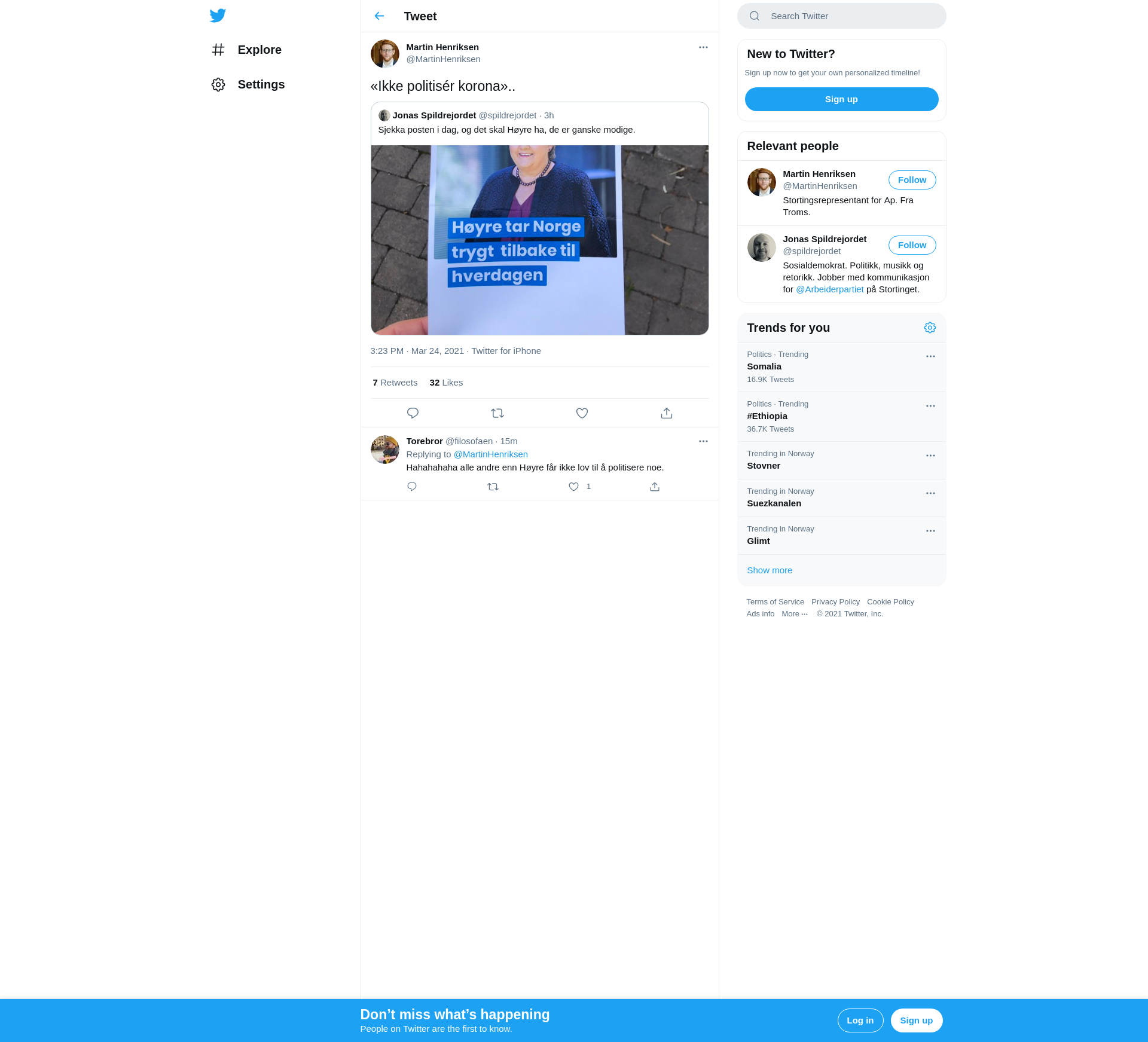Open more options on Martin's tweet
Image resolution: width=1148 pixels, height=1042 pixels.
703,47
